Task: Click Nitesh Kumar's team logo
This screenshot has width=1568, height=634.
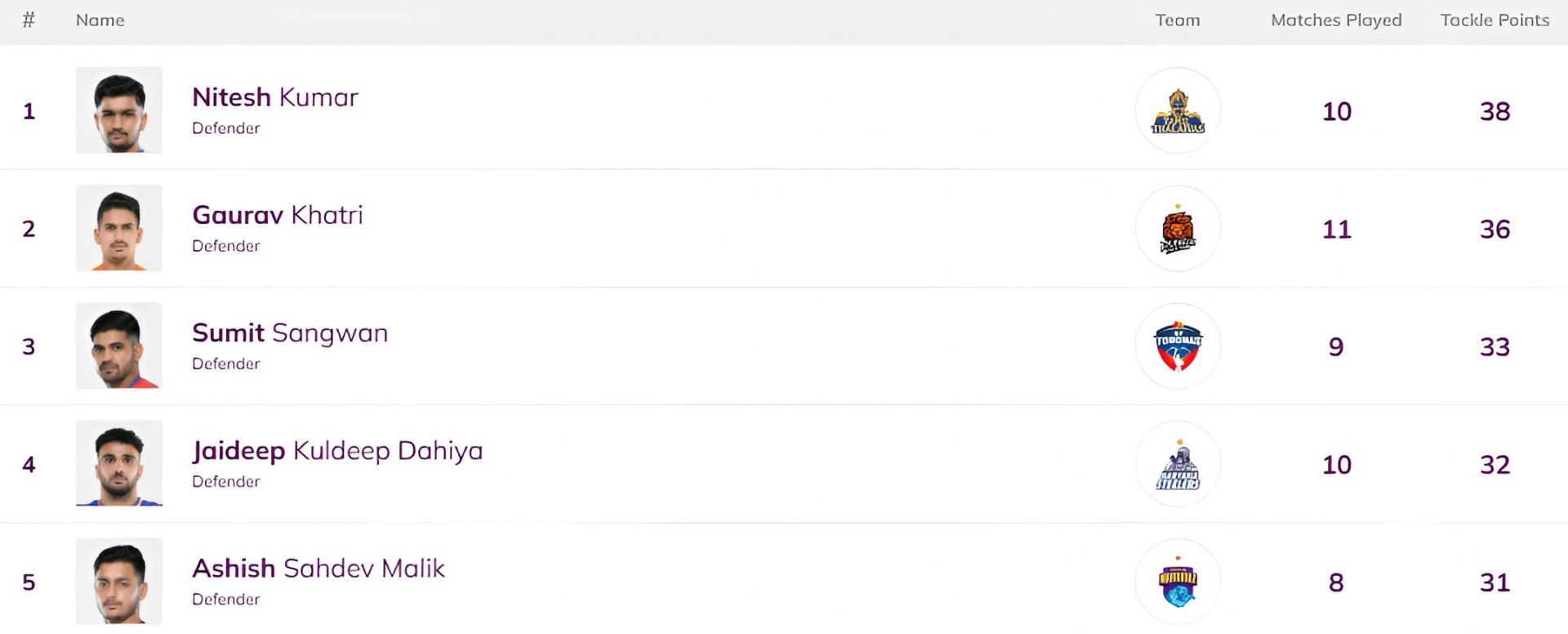Action: pyautogui.click(x=1178, y=111)
